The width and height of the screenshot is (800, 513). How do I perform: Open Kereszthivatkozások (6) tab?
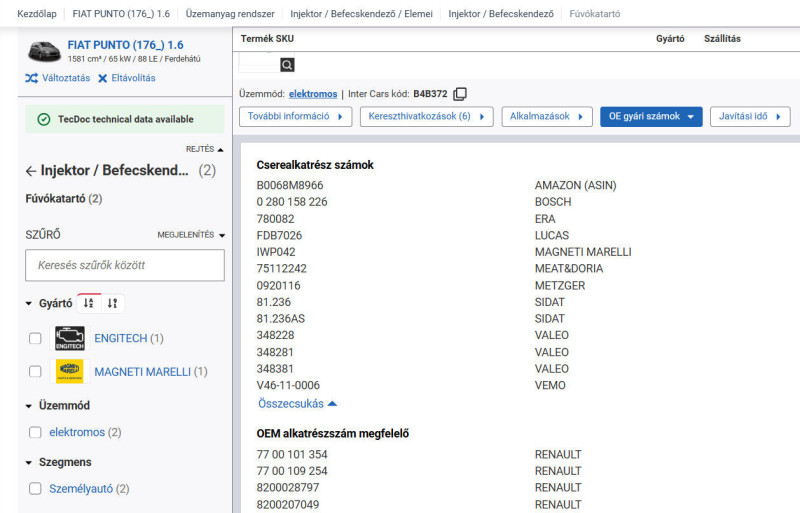[x=427, y=116]
